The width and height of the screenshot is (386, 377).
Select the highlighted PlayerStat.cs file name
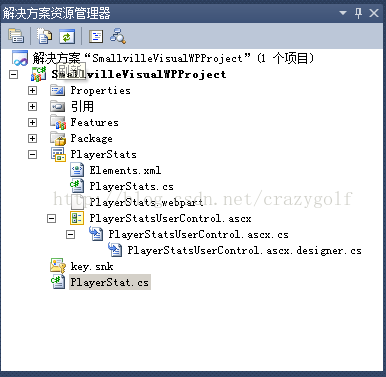coord(110,282)
